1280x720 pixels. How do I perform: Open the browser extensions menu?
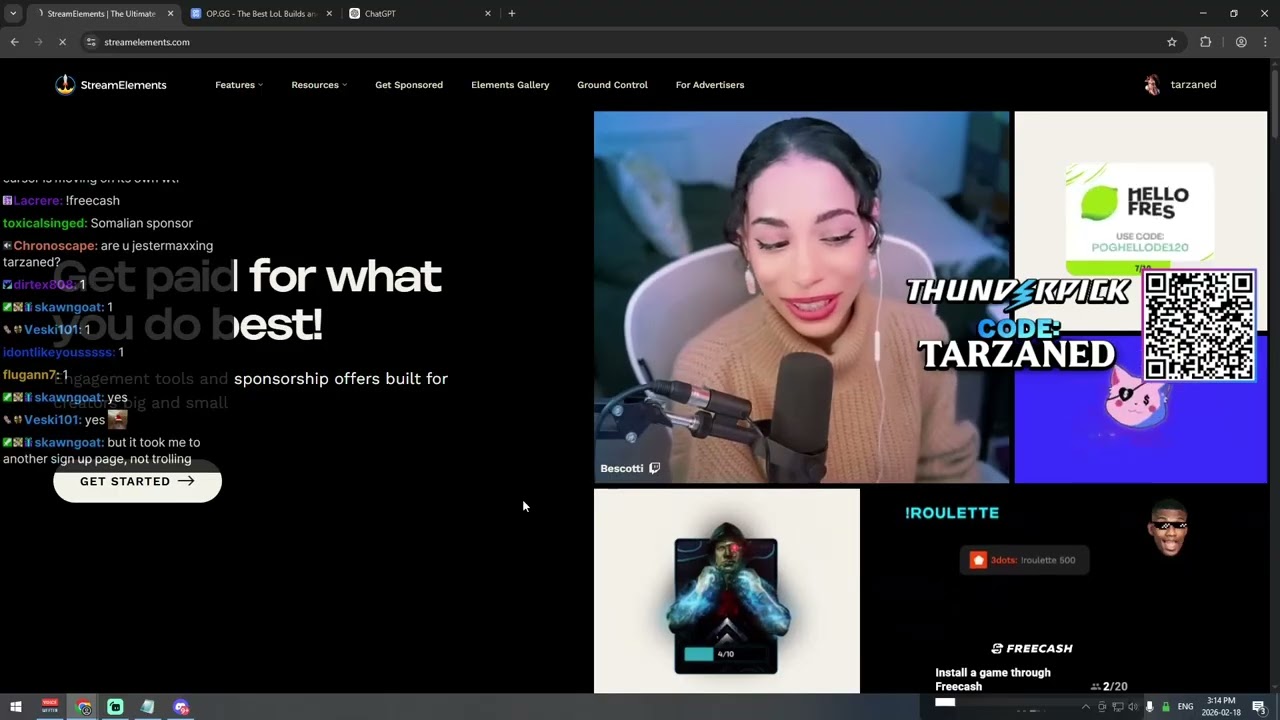[1205, 42]
